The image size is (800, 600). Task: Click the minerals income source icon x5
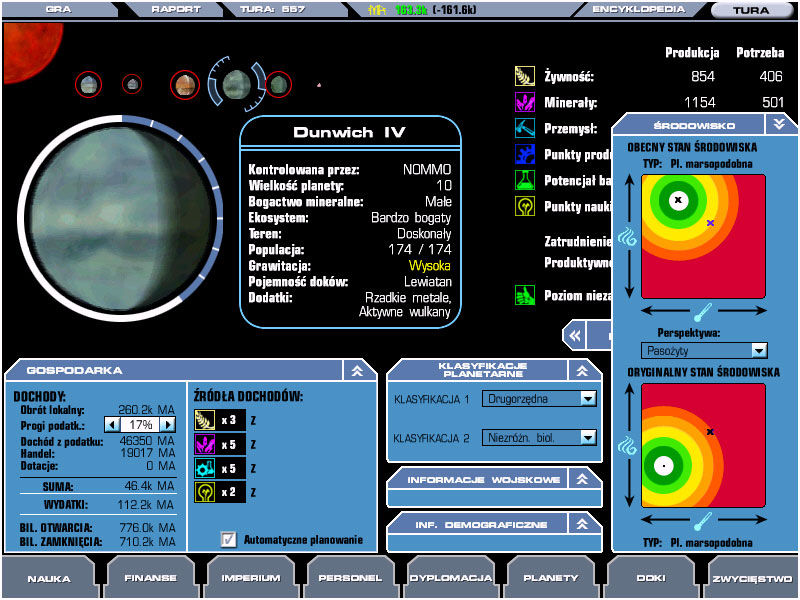205,444
